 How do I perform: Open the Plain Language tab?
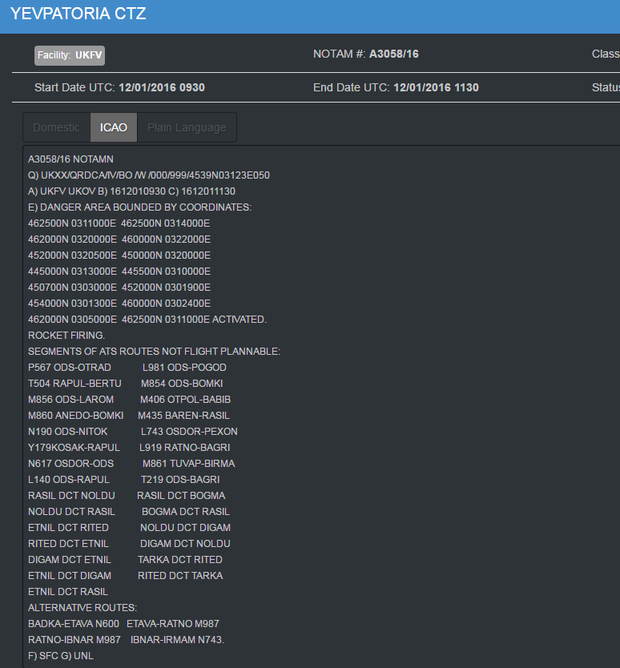(x=186, y=128)
